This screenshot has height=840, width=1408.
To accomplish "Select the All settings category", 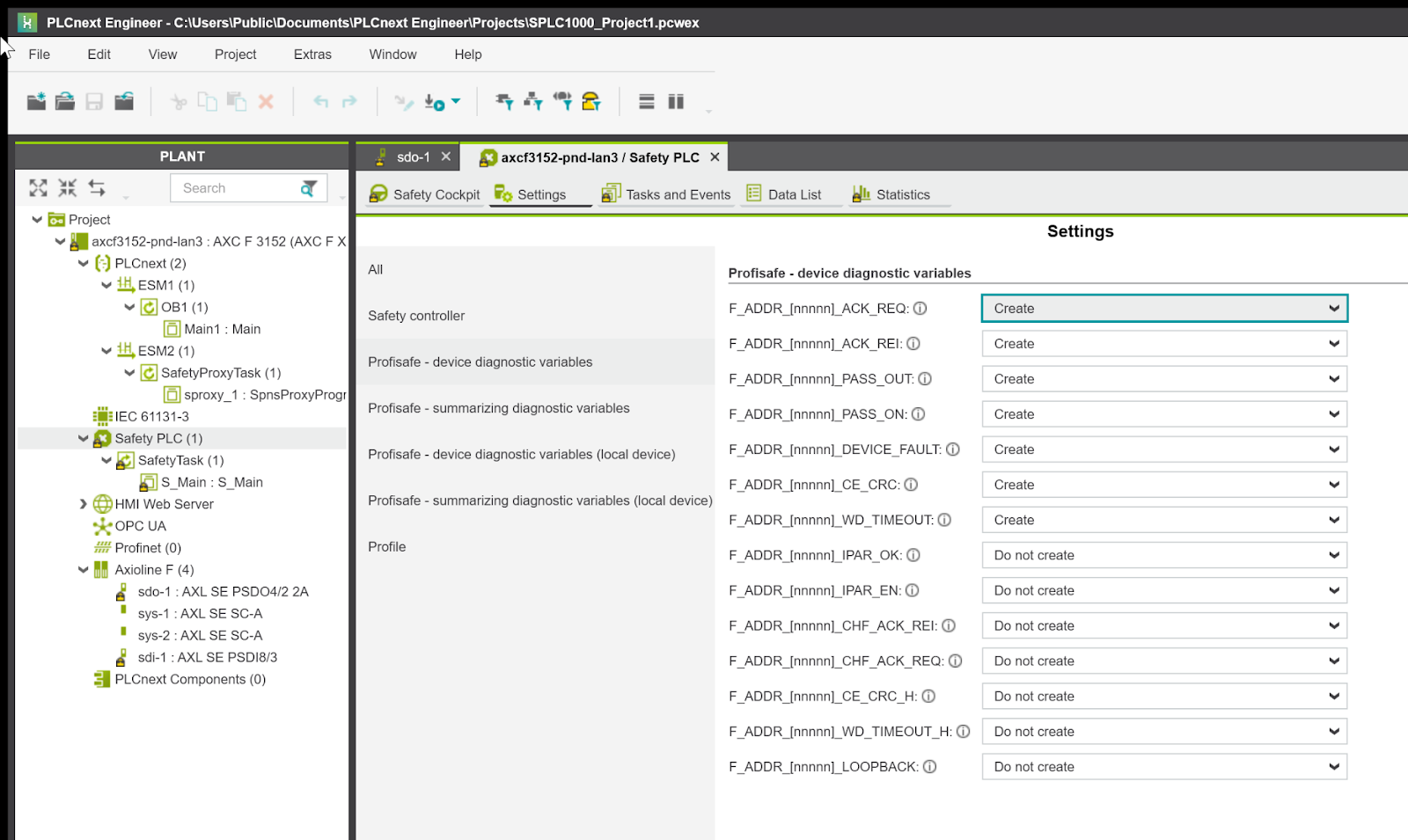I will click(x=536, y=269).
